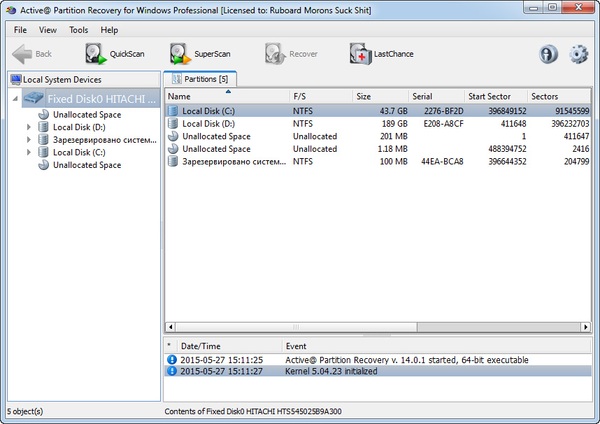
Task: Expand the Зарезервировано системой tree node
Action: (x=28, y=140)
